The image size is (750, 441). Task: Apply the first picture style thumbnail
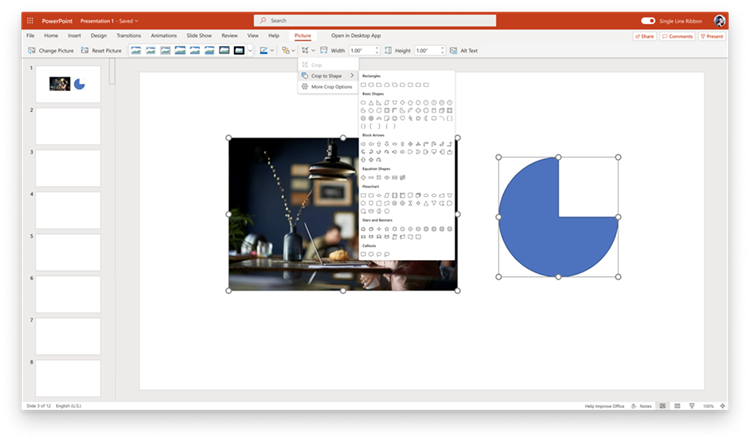136,50
